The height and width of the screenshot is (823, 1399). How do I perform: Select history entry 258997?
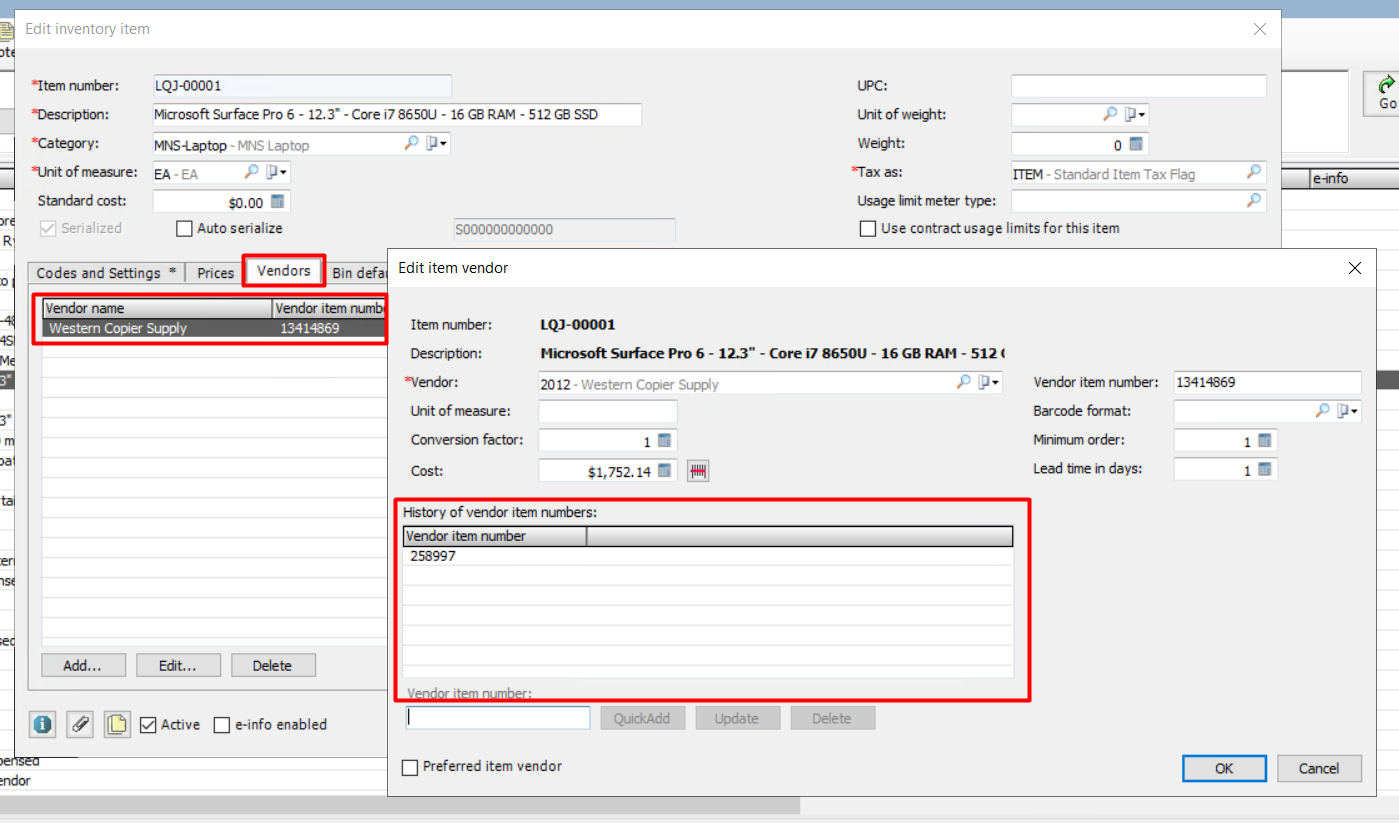pyautogui.click(x=708, y=556)
